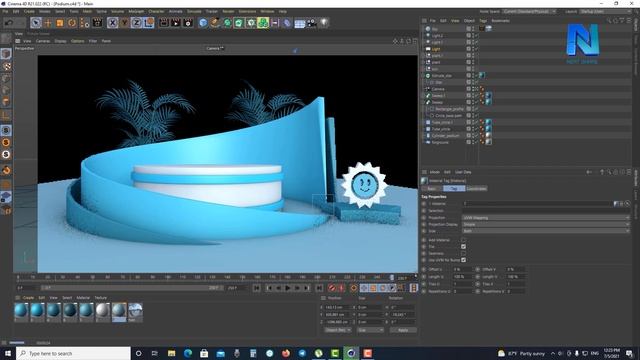Click the Undo arrow in the top toolbar
Screen dimensions: 640x360
click(9, 23)
